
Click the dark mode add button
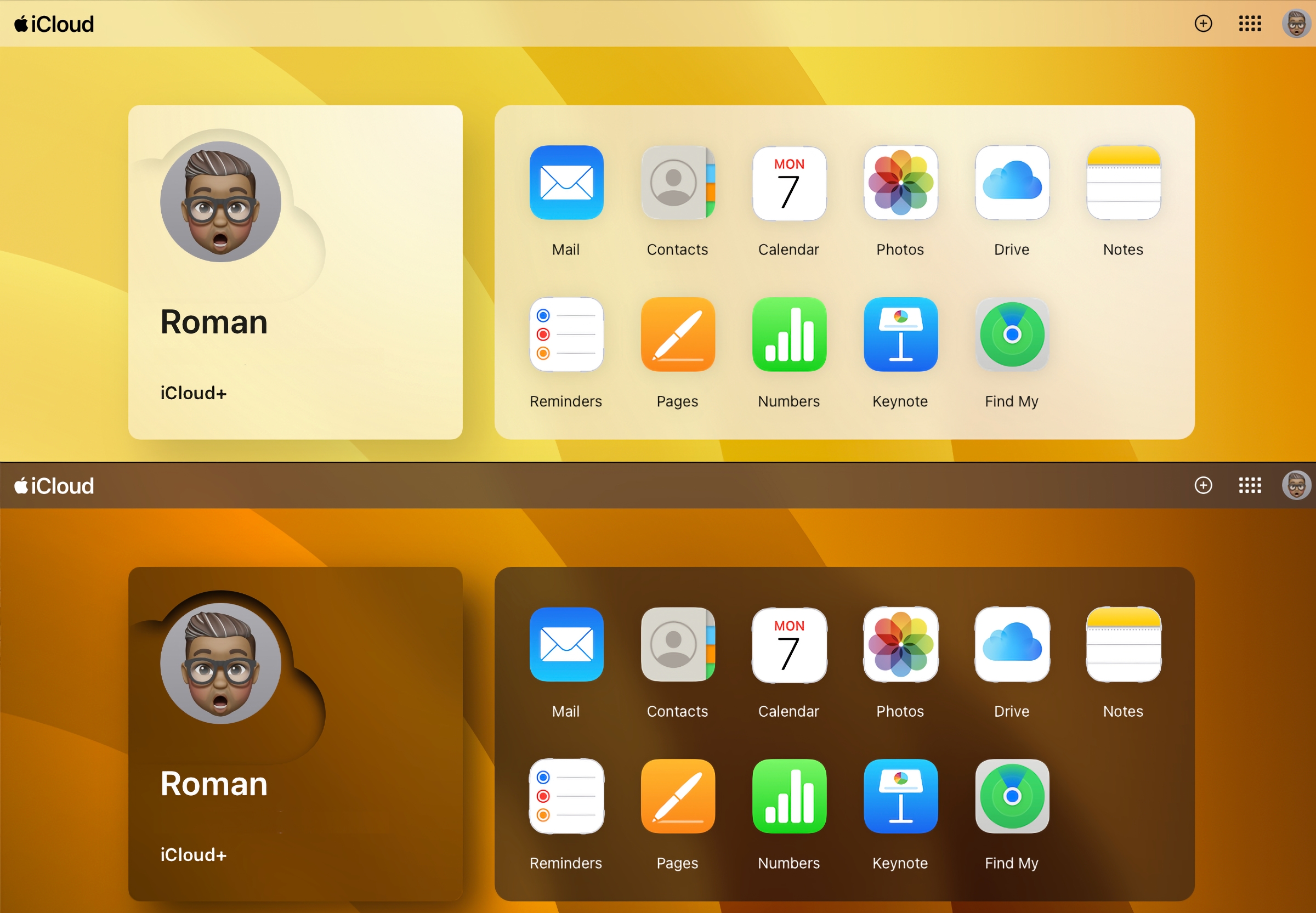coord(1201,486)
